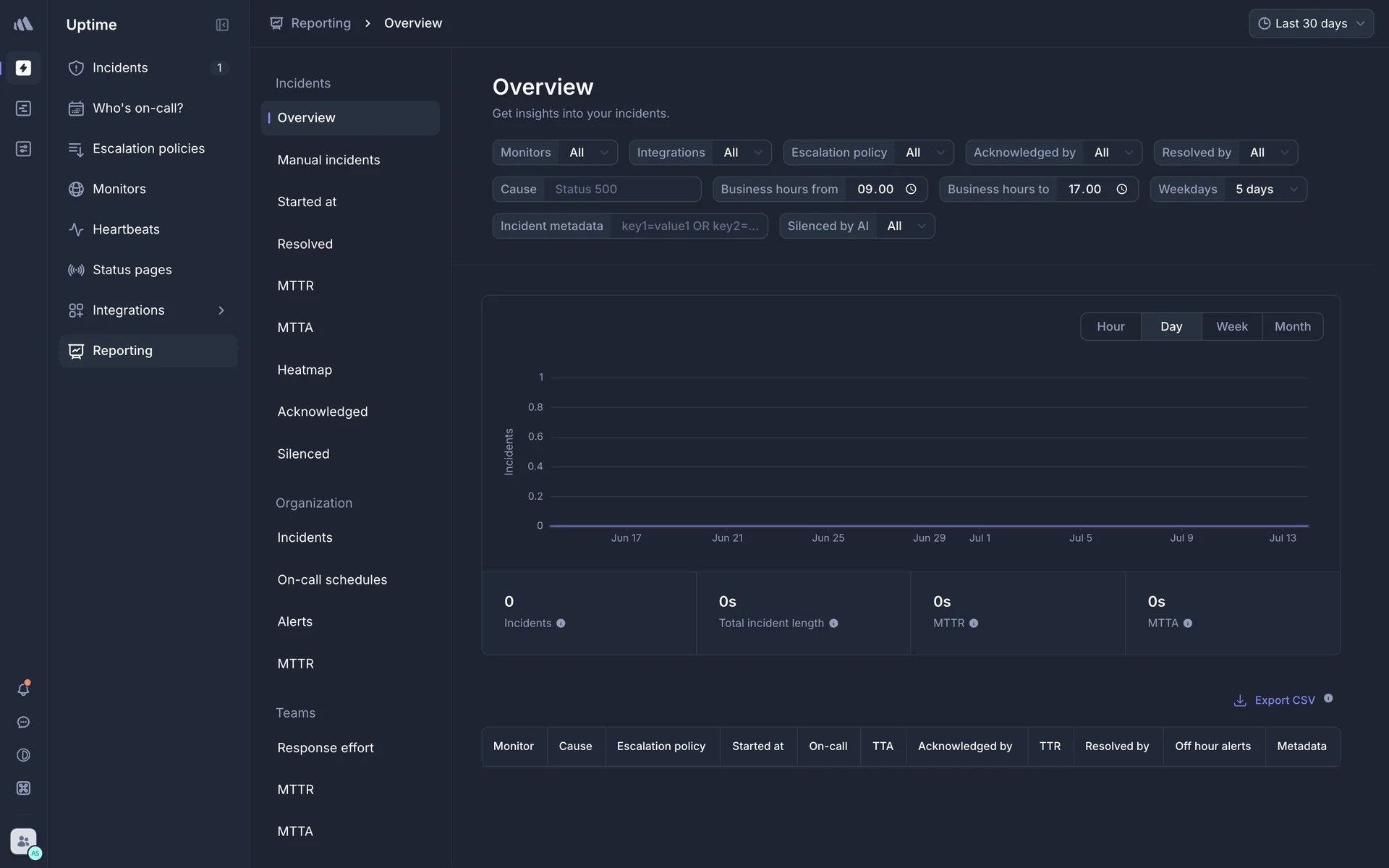This screenshot has width=1389, height=868.
Task: Click the Cause filter input field
Action: pyautogui.click(x=622, y=190)
